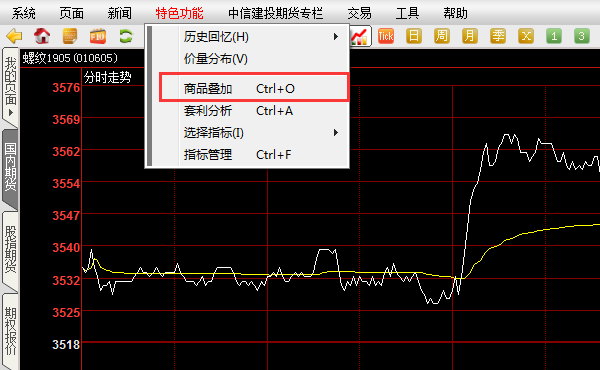Open the 交易 menu

[x=359, y=13]
